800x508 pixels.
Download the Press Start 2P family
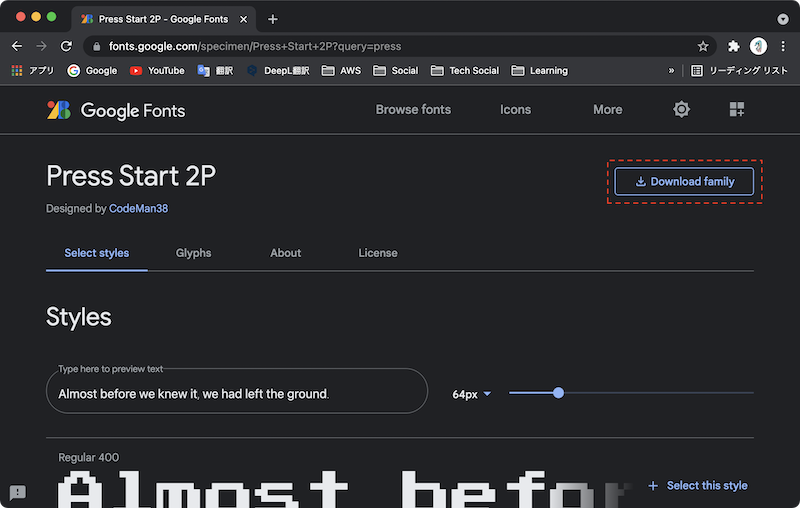point(684,182)
